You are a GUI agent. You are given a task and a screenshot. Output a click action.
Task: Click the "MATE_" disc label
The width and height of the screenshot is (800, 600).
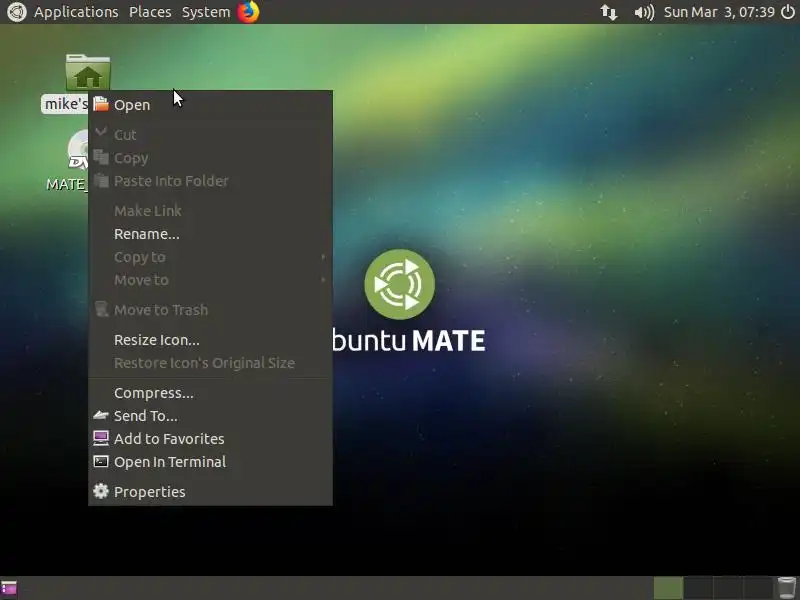click(66, 184)
